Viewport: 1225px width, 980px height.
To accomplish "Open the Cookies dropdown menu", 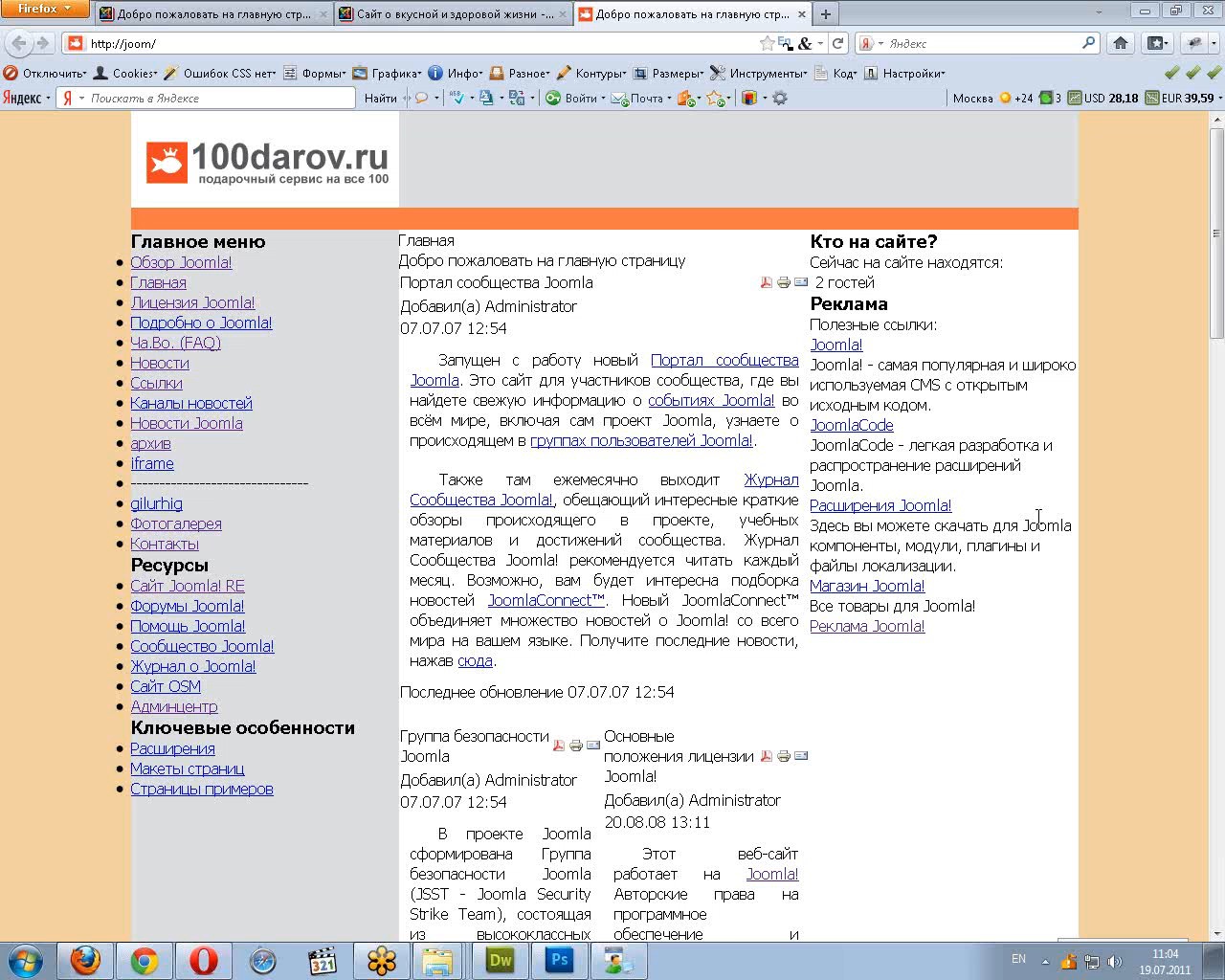I will coord(125,73).
